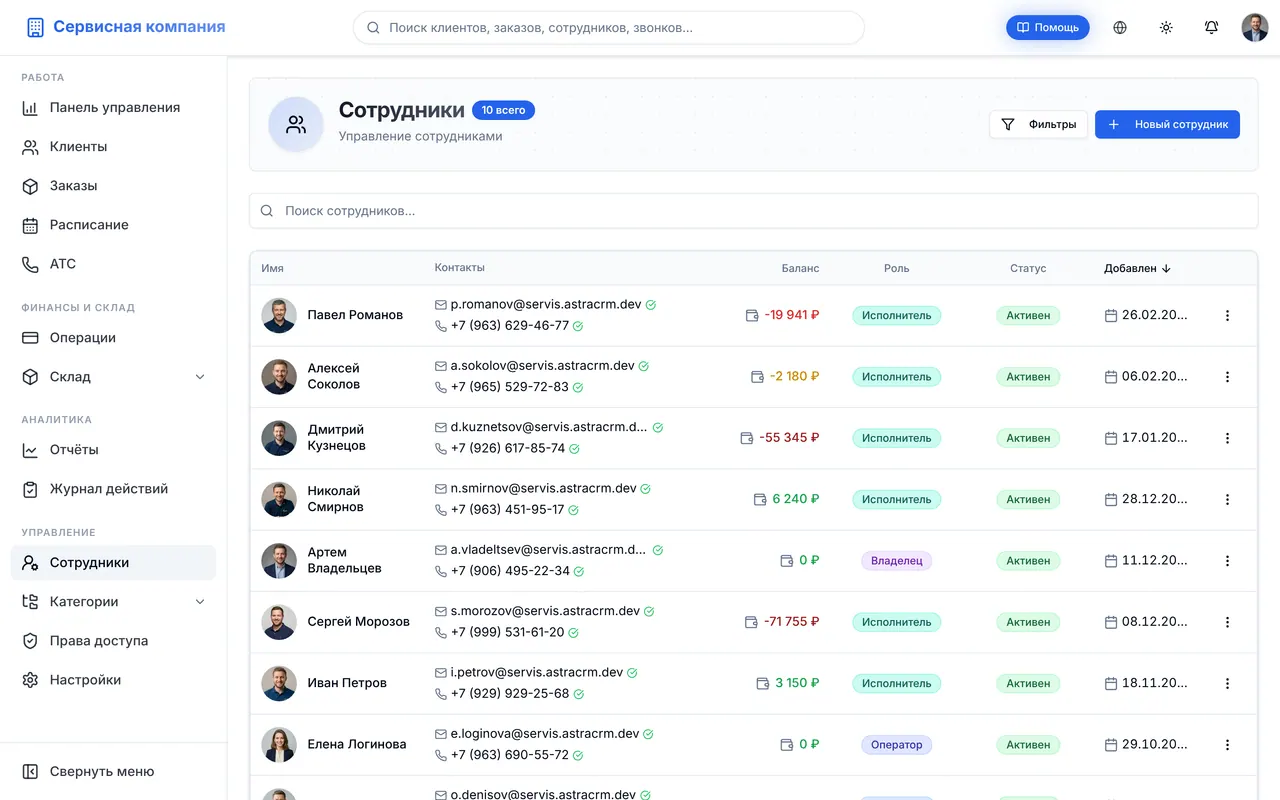Open Операции in sidebar
The height and width of the screenshot is (800, 1280).
point(113,338)
